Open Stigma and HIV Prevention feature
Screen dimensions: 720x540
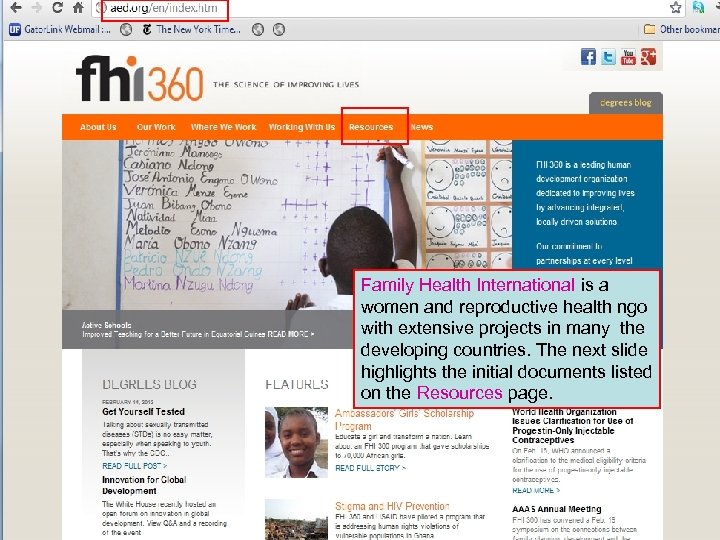click(x=392, y=506)
